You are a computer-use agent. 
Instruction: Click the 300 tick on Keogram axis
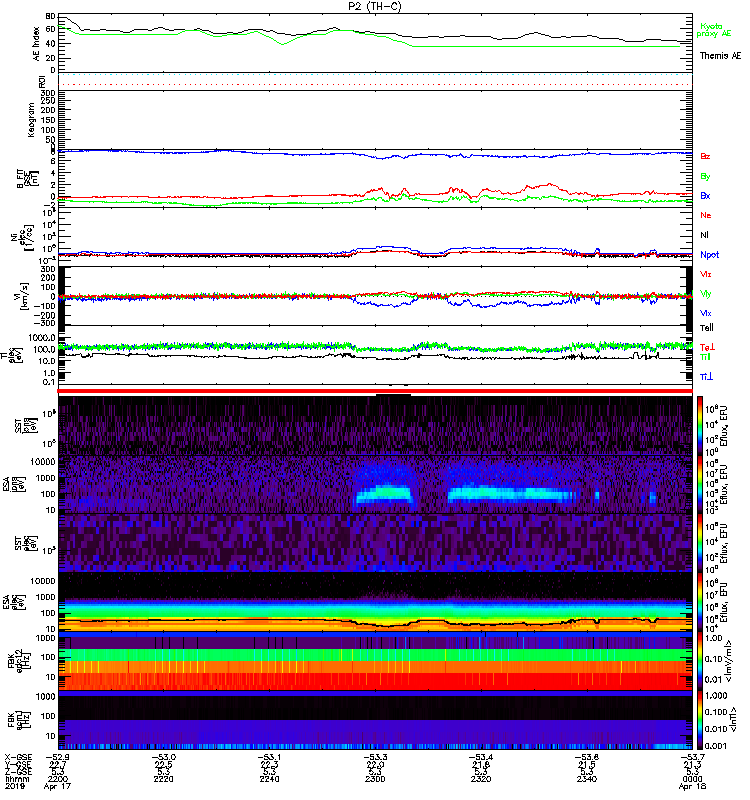coord(48,93)
